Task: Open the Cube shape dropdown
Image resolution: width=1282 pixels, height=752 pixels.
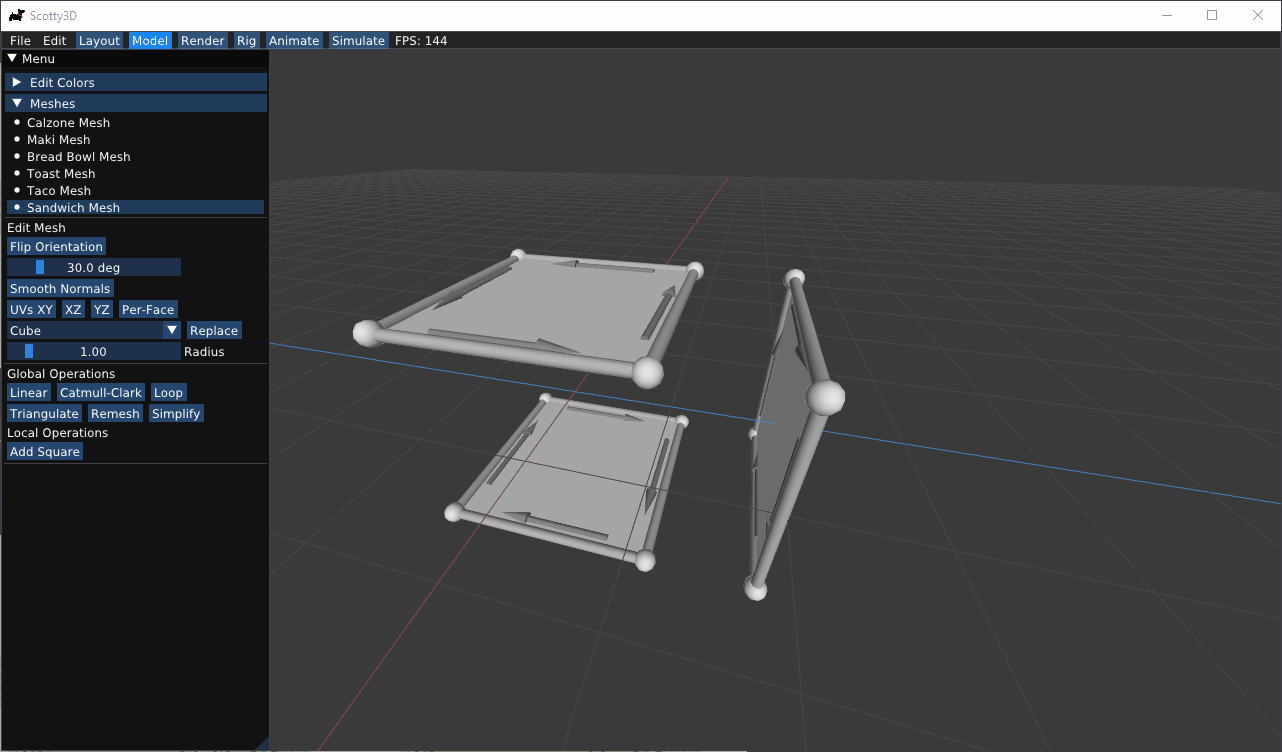Action: pos(94,331)
